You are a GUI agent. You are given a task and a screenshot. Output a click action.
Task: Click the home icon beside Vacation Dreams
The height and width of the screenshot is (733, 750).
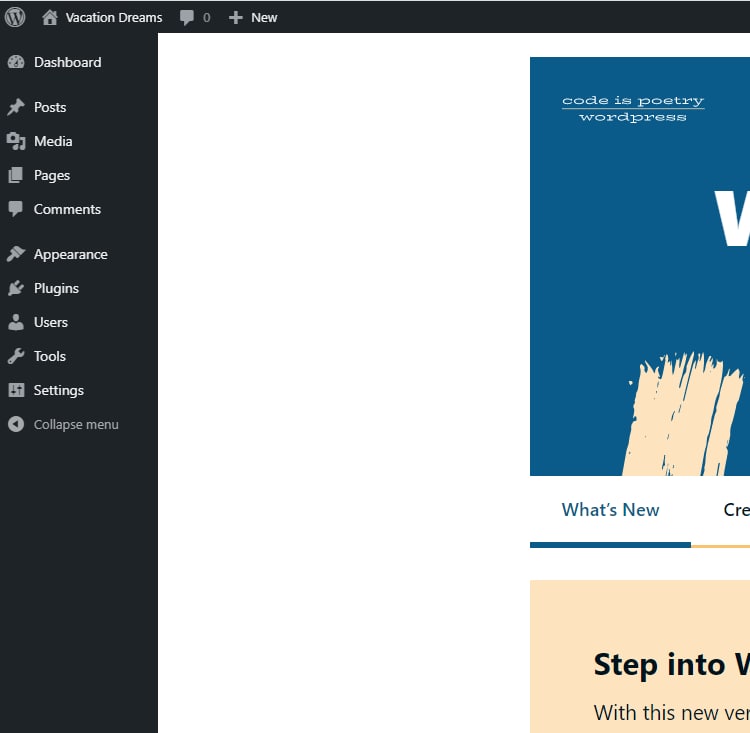(x=49, y=18)
